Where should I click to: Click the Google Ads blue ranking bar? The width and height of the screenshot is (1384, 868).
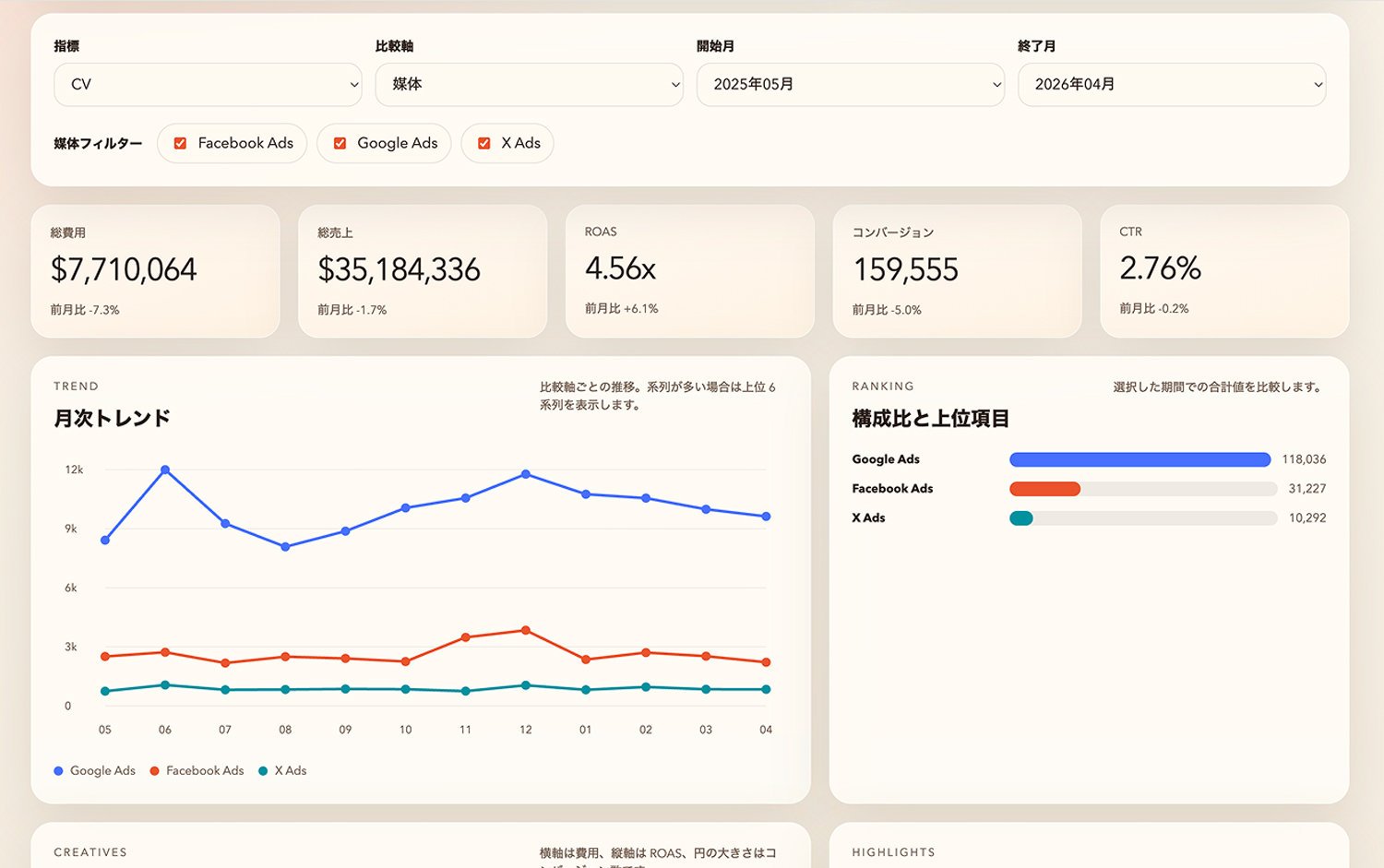(1140, 459)
